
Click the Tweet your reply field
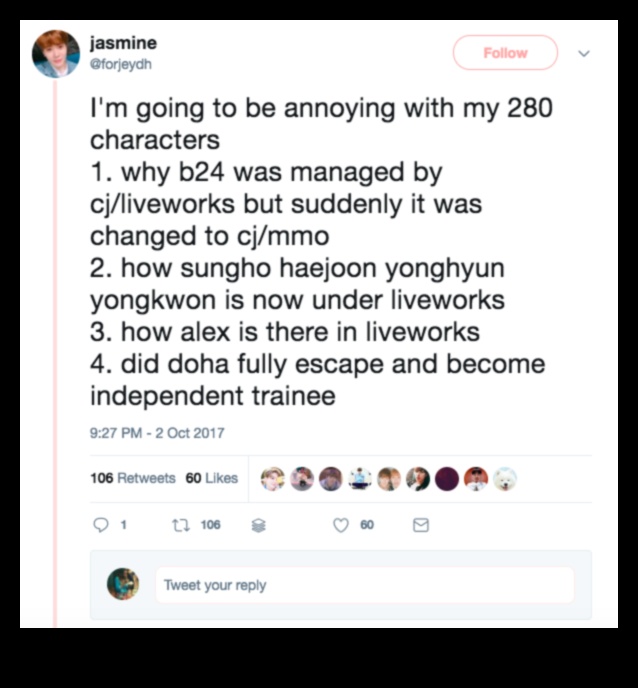[x=365, y=585]
